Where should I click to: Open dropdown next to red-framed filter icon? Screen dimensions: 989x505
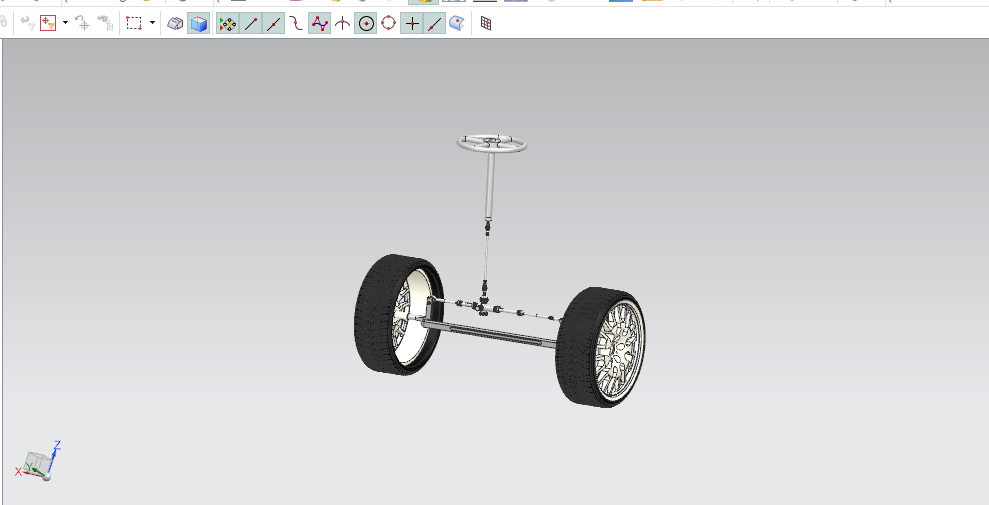tap(65, 23)
